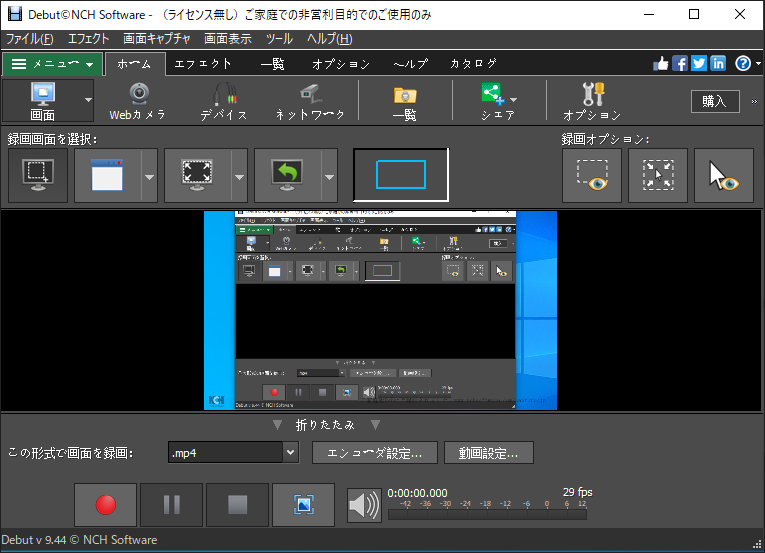Image resolution: width=765 pixels, height=553 pixels.
Task: Choose the ネットワーク camera source
Action: click(x=310, y=101)
